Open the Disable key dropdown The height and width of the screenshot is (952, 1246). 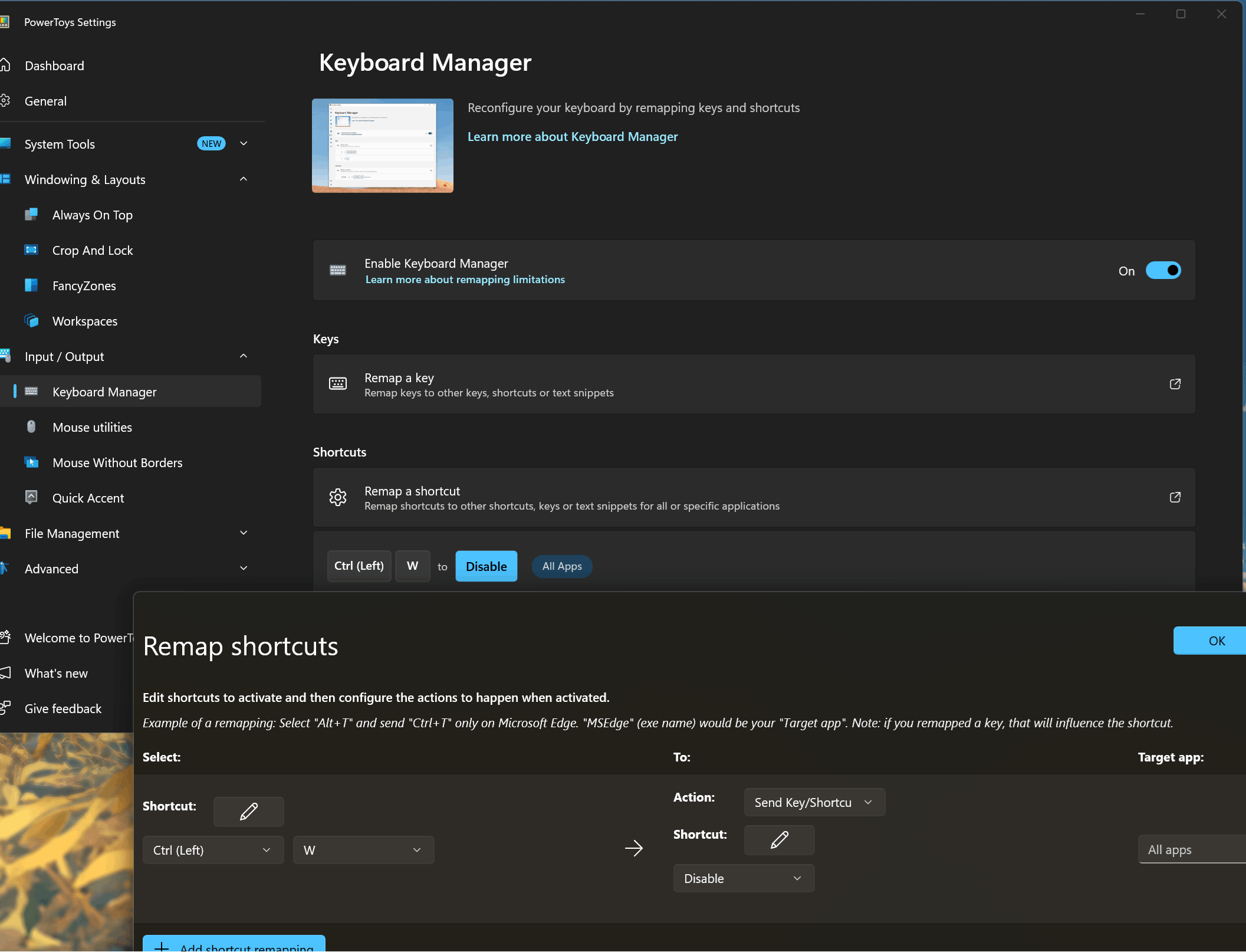743,878
